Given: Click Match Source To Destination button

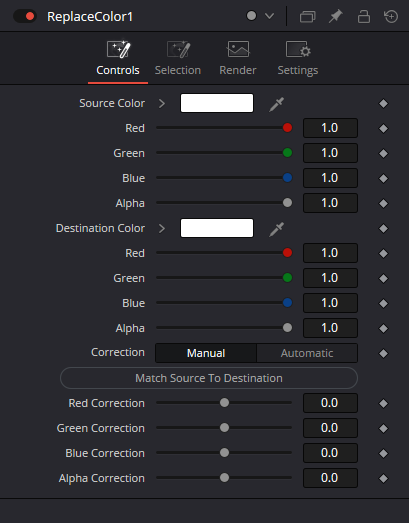Looking at the screenshot, I should tap(209, 378).
